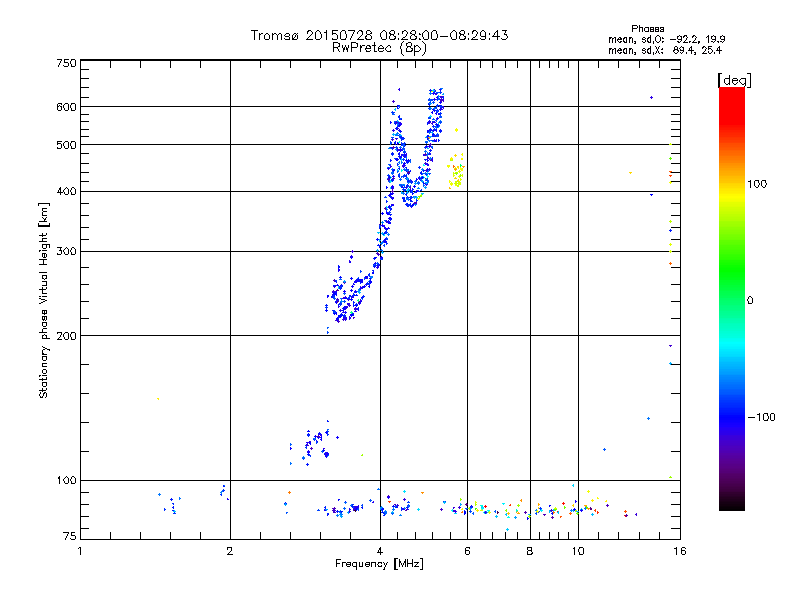800x600 pixels.
Task: Click the 'Phases' header text
Action: [647, 29]
